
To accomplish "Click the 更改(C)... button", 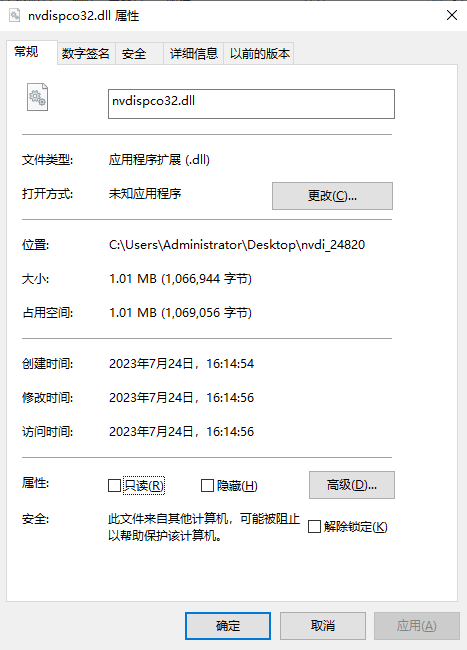I will (332, 196).
